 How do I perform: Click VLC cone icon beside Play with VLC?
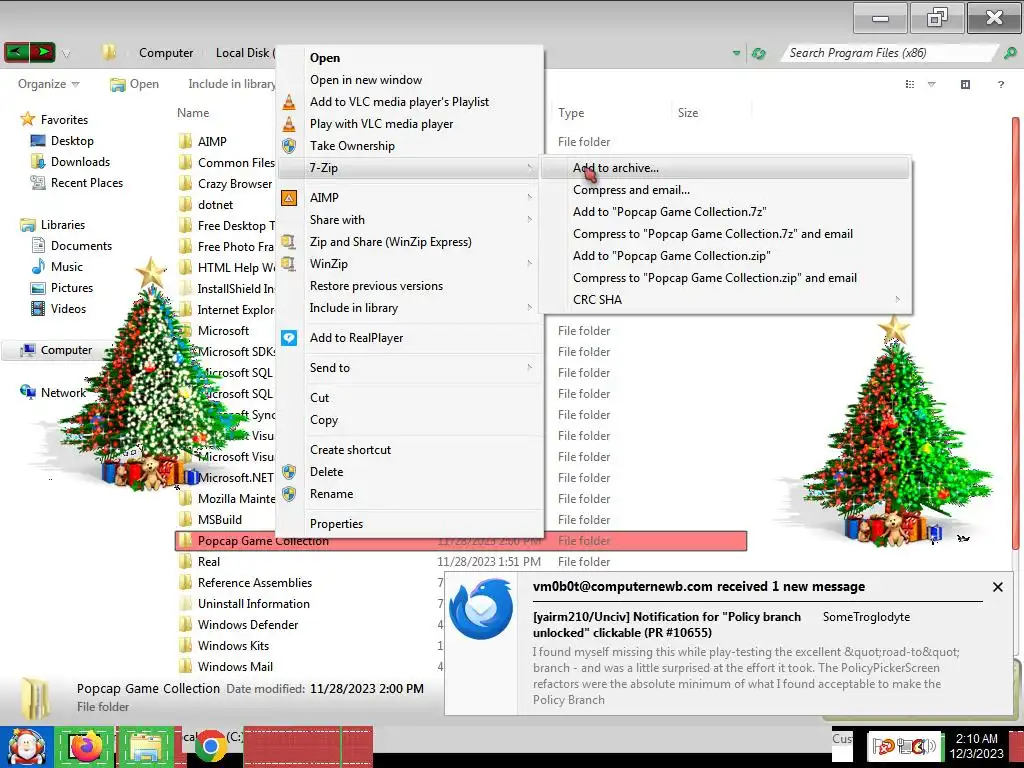(289, 123)
